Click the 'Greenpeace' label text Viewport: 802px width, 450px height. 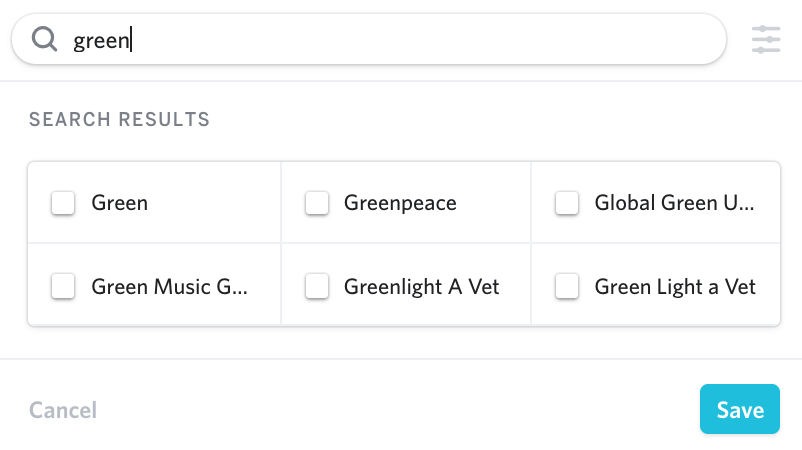tap(400, 204)
